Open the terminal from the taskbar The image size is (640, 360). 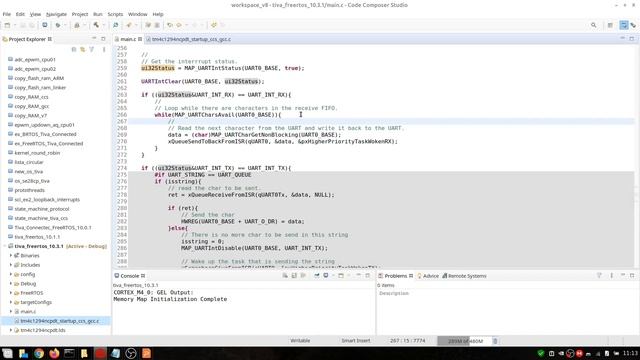point(69,353)
